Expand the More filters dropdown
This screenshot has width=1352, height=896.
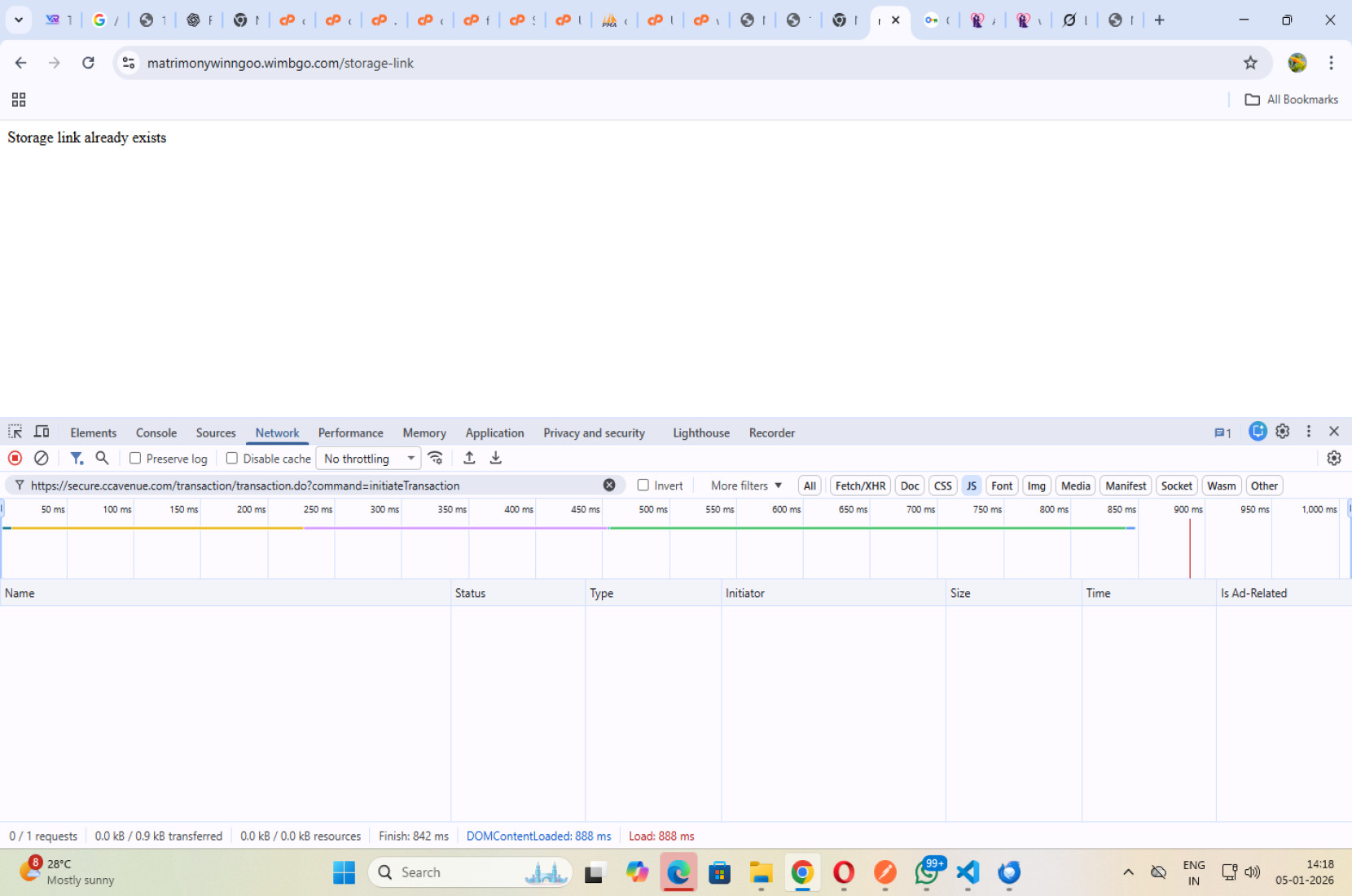(x=746, y=485)
